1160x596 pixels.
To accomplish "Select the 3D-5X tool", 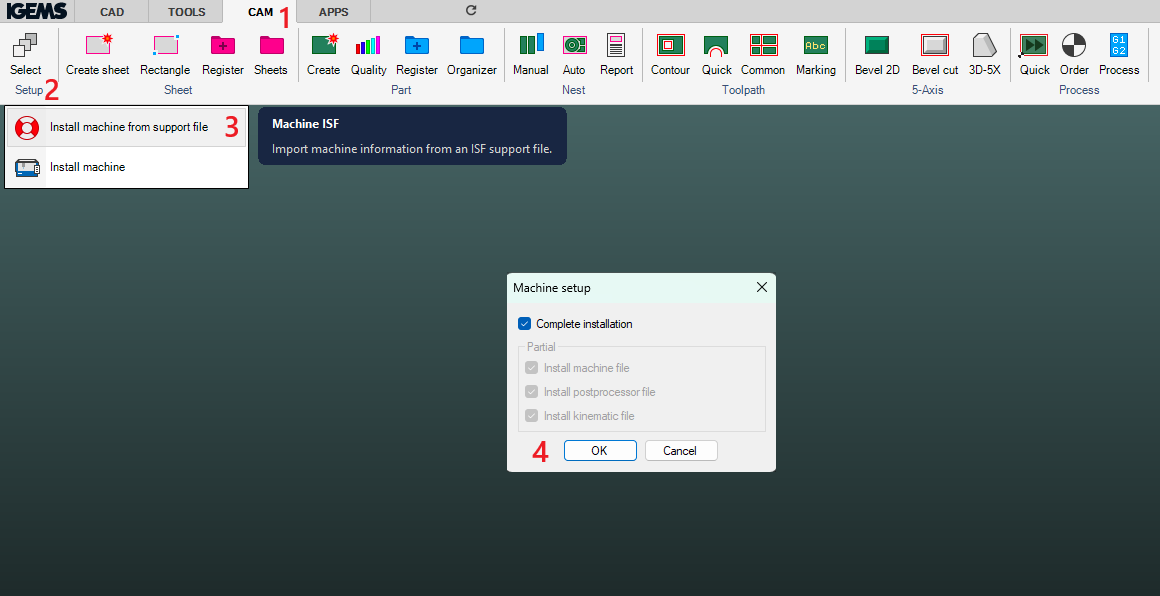I will click(985, 46).
